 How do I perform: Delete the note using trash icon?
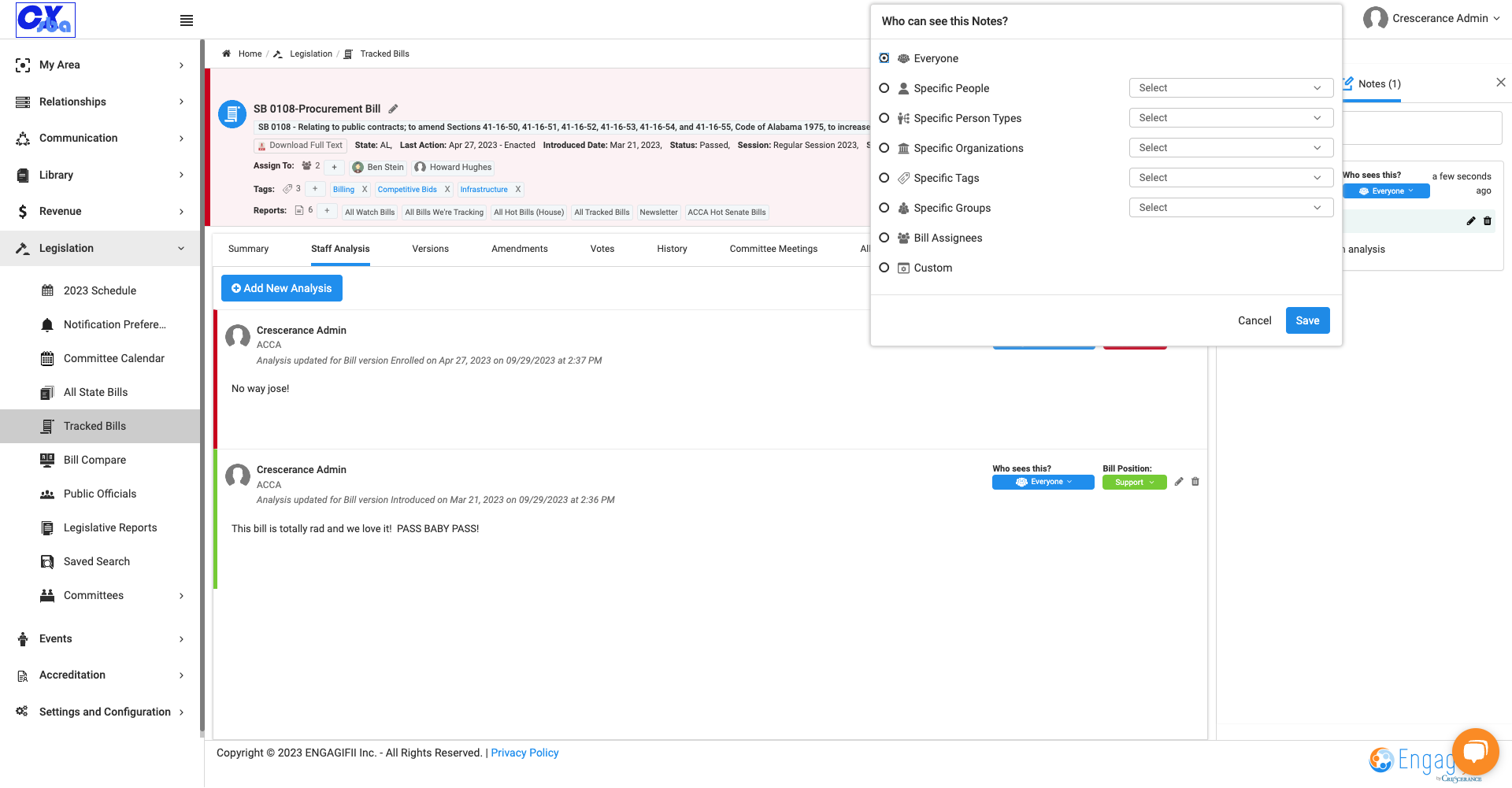click(x=1488, y=221)
